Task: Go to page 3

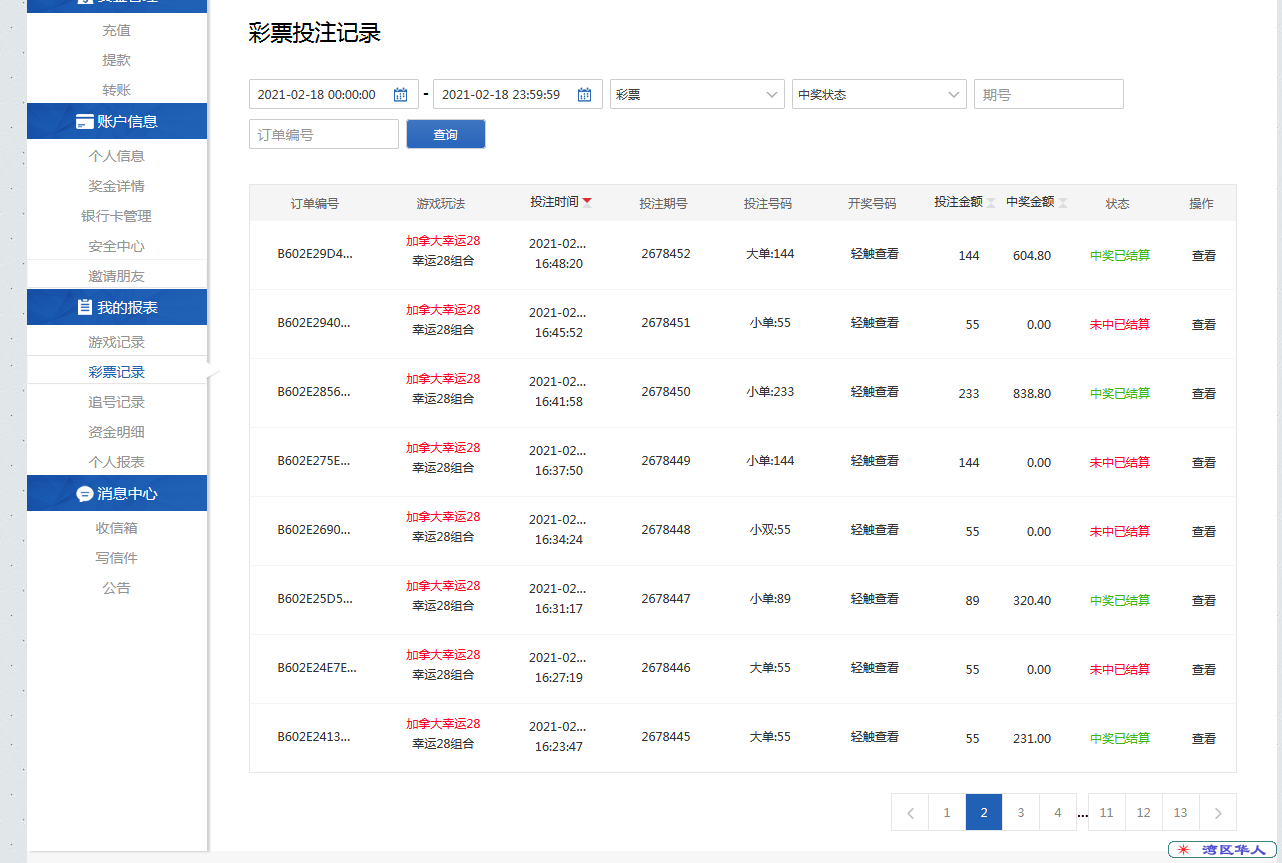Action: click(1021, 812)
